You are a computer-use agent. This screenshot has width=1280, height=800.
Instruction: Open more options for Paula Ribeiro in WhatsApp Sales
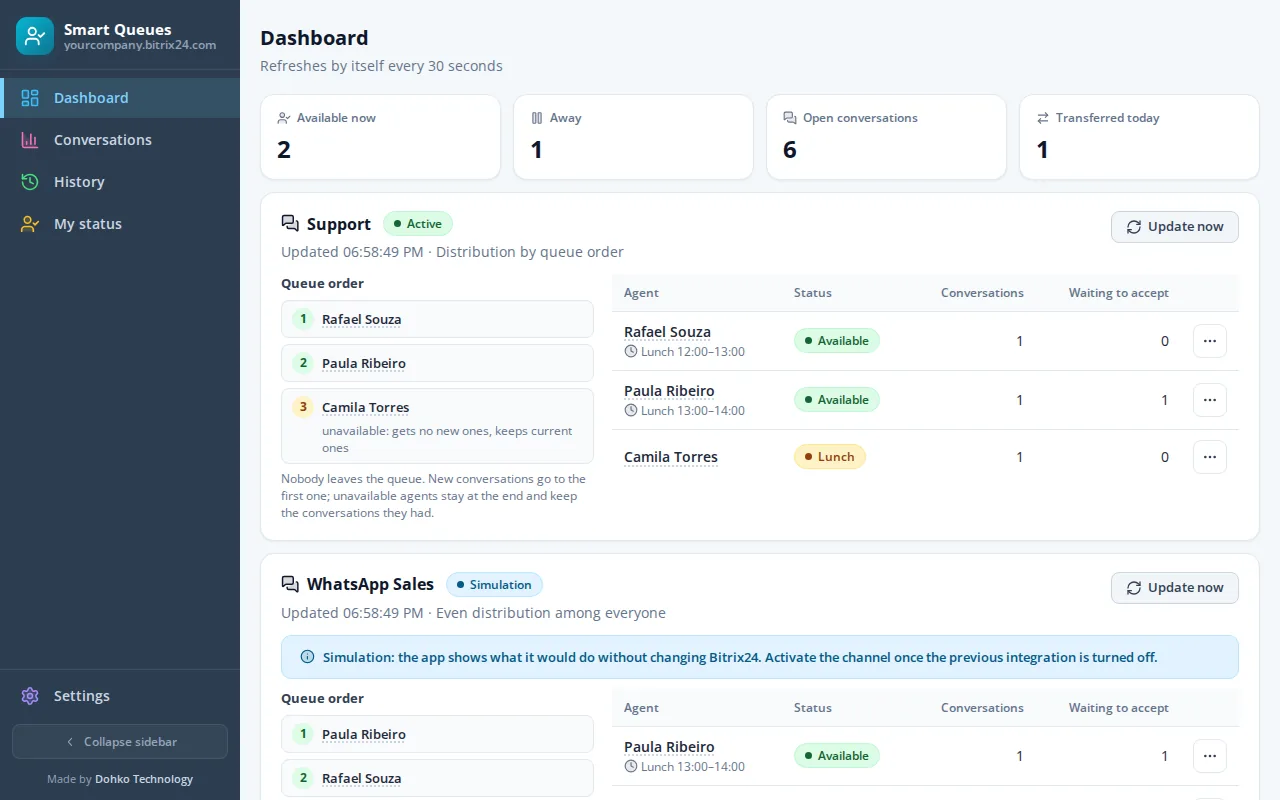click(x=1210, y=756)
